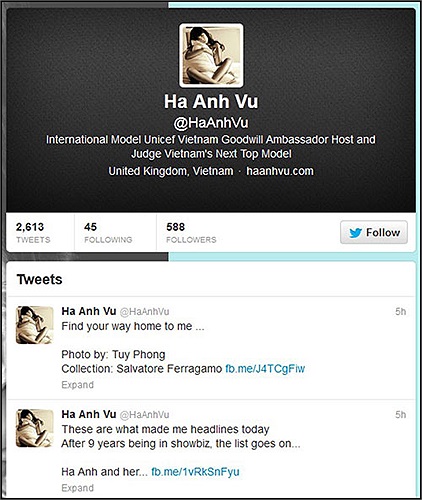422x500 pixels.
Task: Click the Ha Anh Vu profile title
Action: 211,101
